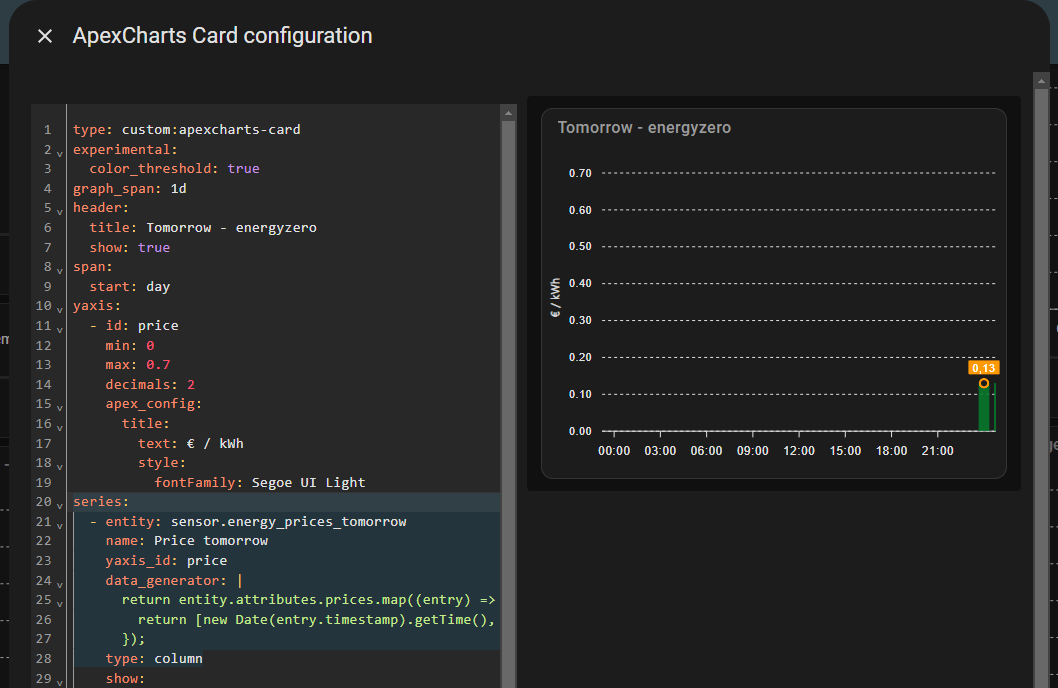Fold the data_generator block at line 24
The width and height of the screenshot is (1058, 688).
(59, 585)
